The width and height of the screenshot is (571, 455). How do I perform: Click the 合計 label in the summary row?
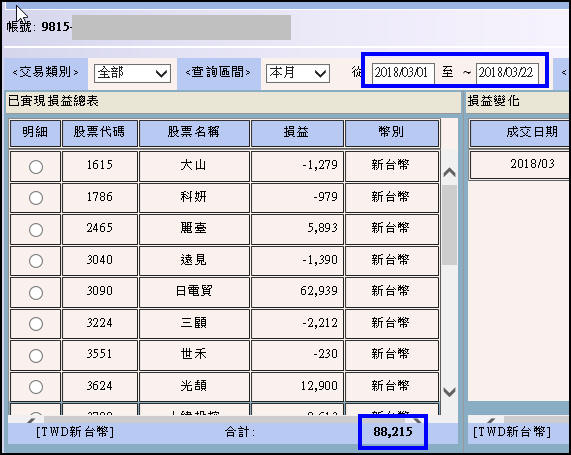(x=240, y=433)
